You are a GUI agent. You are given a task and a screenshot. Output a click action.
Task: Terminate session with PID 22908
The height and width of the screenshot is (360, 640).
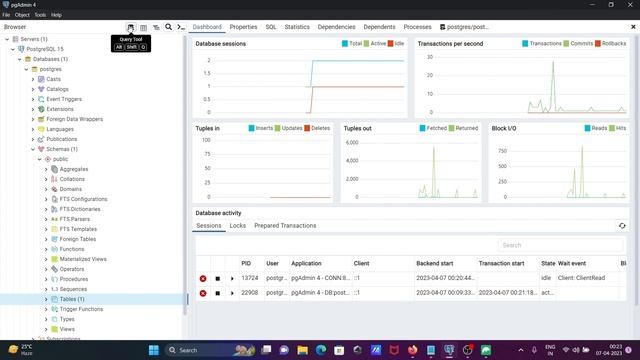coord(203,293)
